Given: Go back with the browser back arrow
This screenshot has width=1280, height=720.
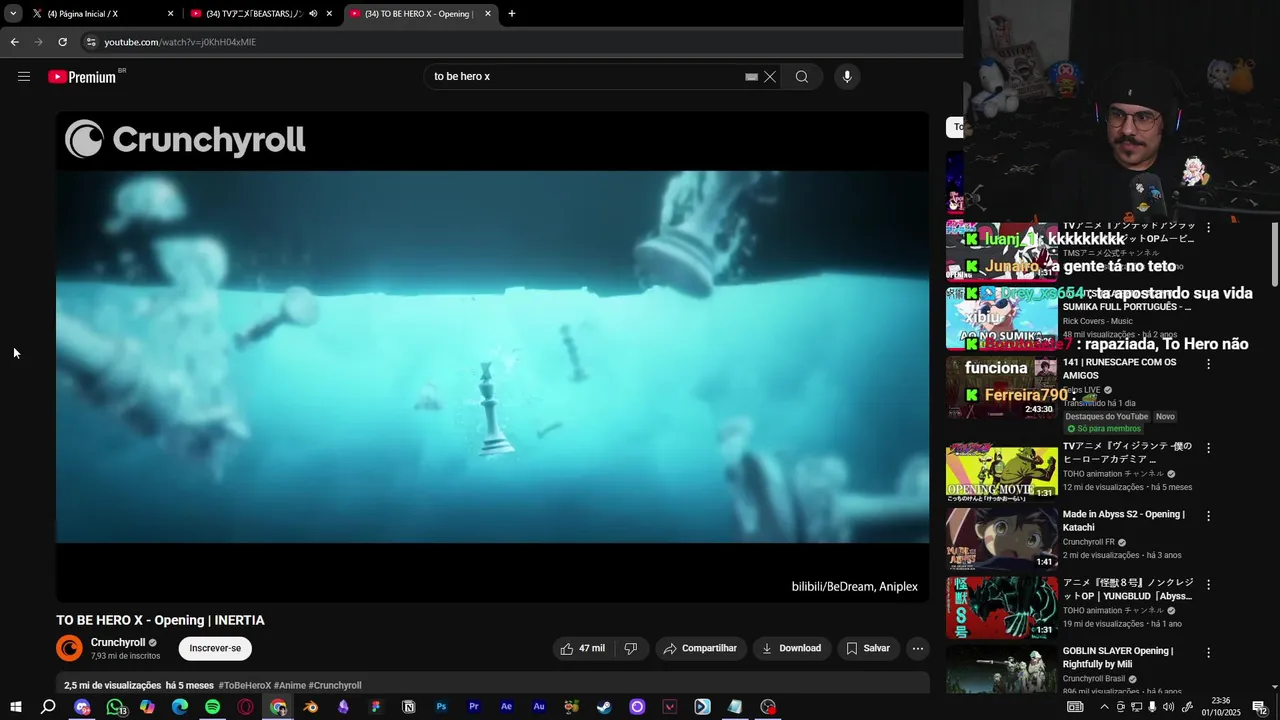Looking at the screenshot, I should point(14,42).
